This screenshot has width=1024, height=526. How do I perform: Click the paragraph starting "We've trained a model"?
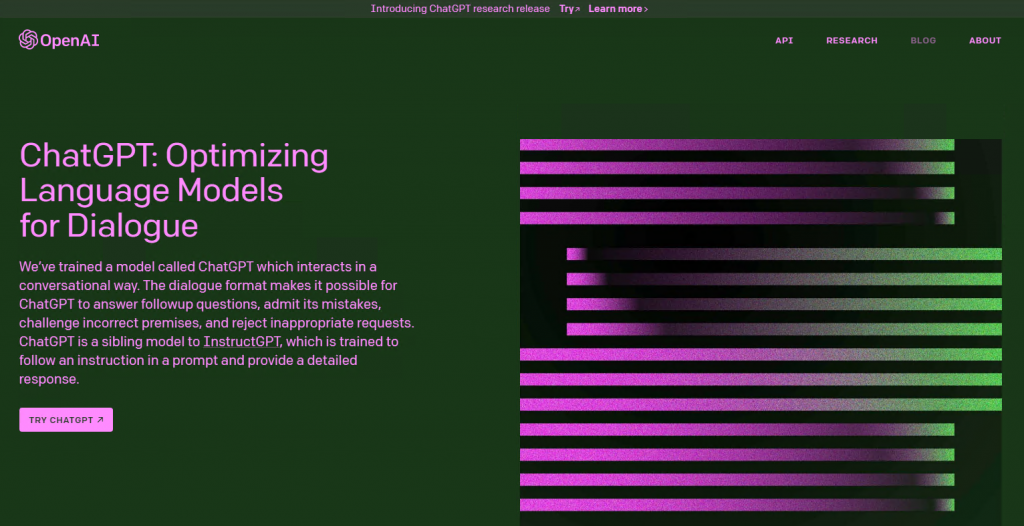(216, 323)
